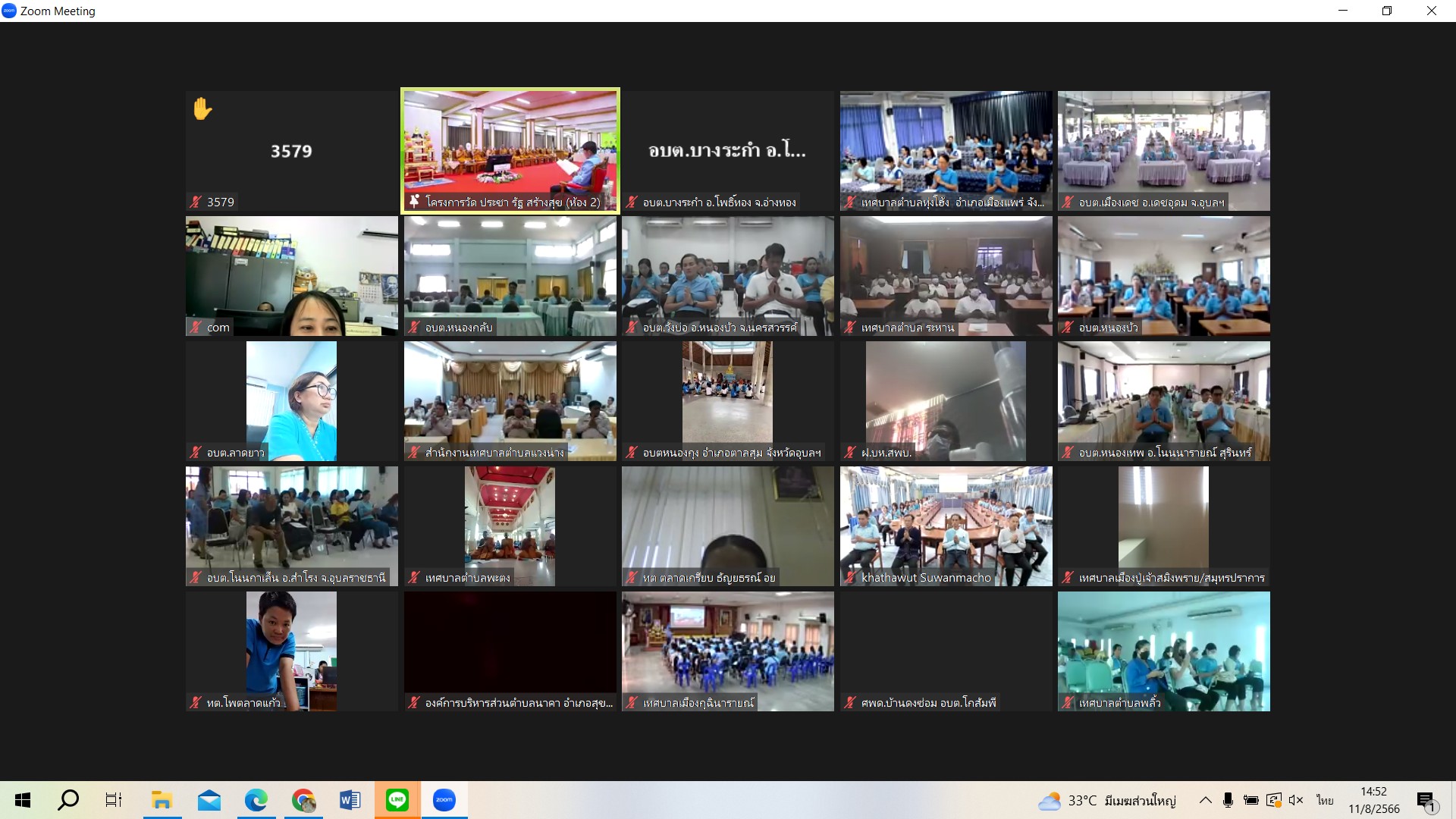Click the raised hand icon on 3579 tile
Viewport: 1456px width, 819px height.
202,109
